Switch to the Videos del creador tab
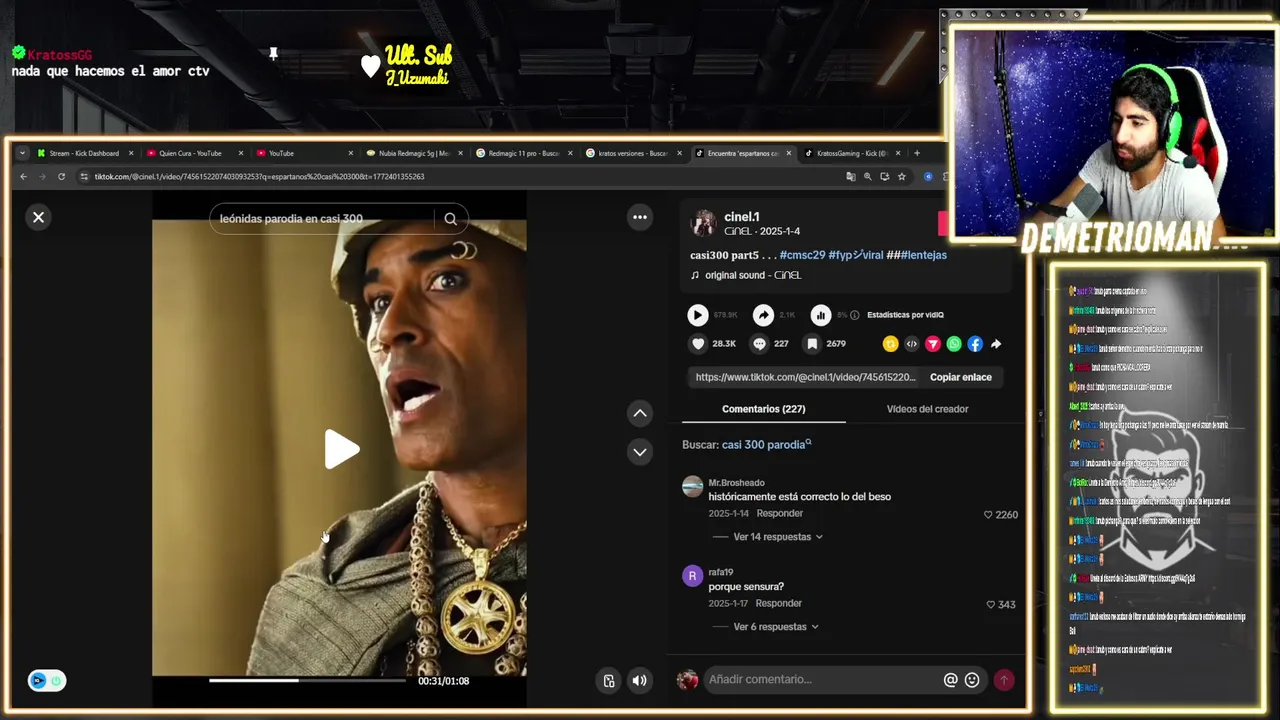1280x720 pixels. 927,409
